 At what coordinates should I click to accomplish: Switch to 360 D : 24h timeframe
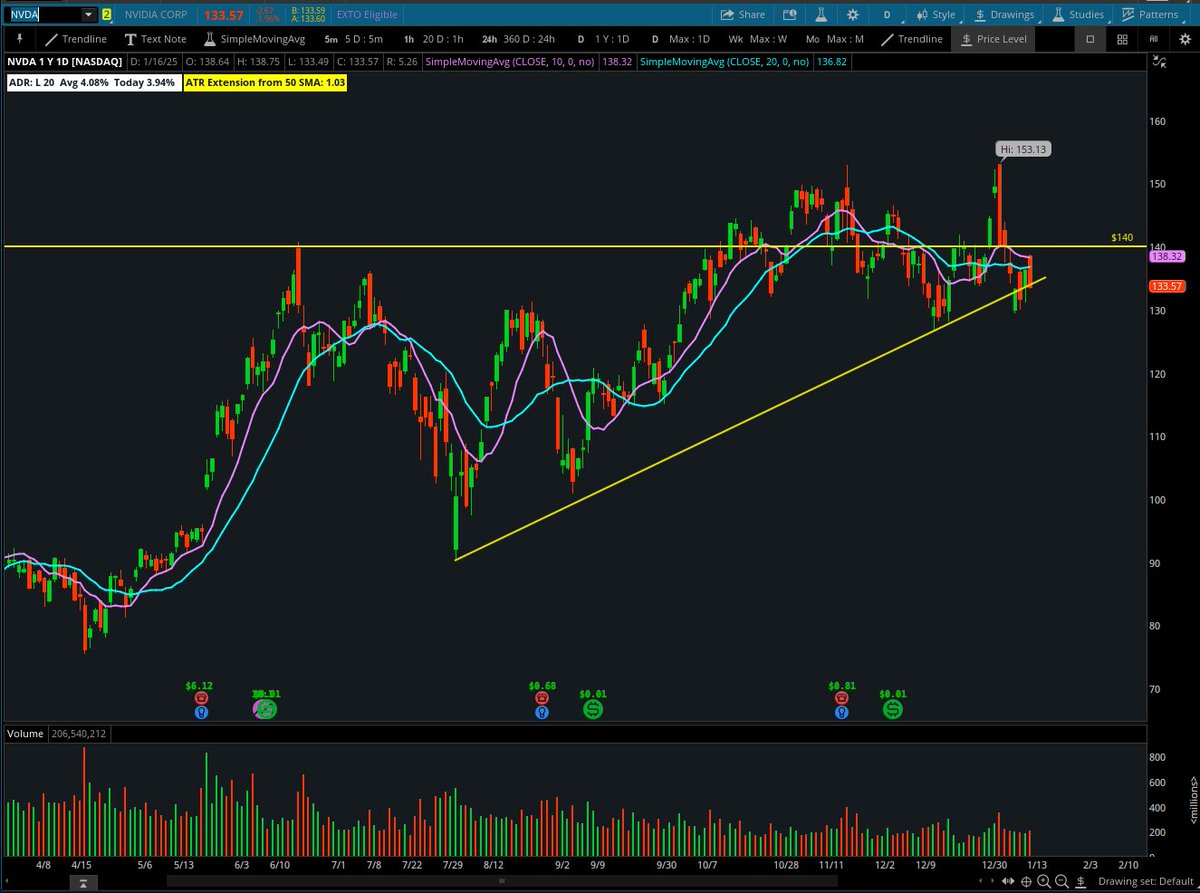[520, 40]
